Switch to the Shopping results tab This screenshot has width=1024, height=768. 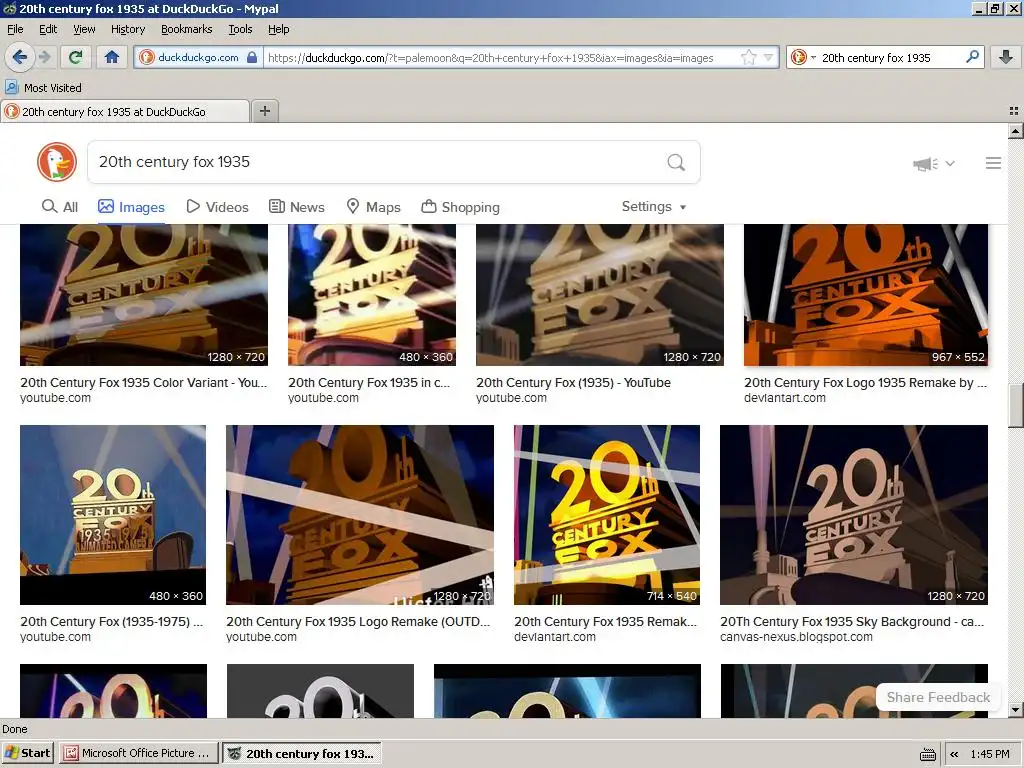(x=460, y=207)
